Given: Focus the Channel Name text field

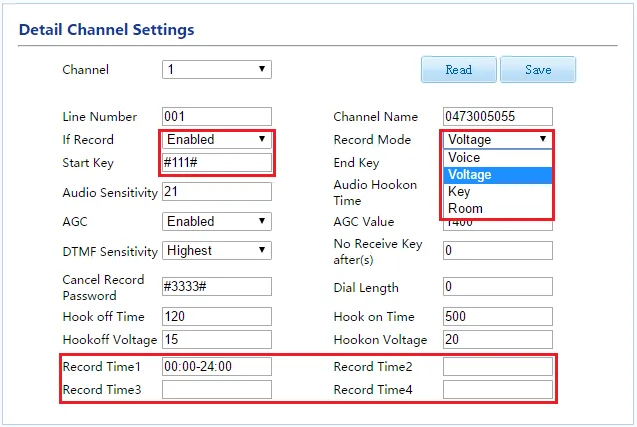Looking at the screenshot, I should pos(497,117).
